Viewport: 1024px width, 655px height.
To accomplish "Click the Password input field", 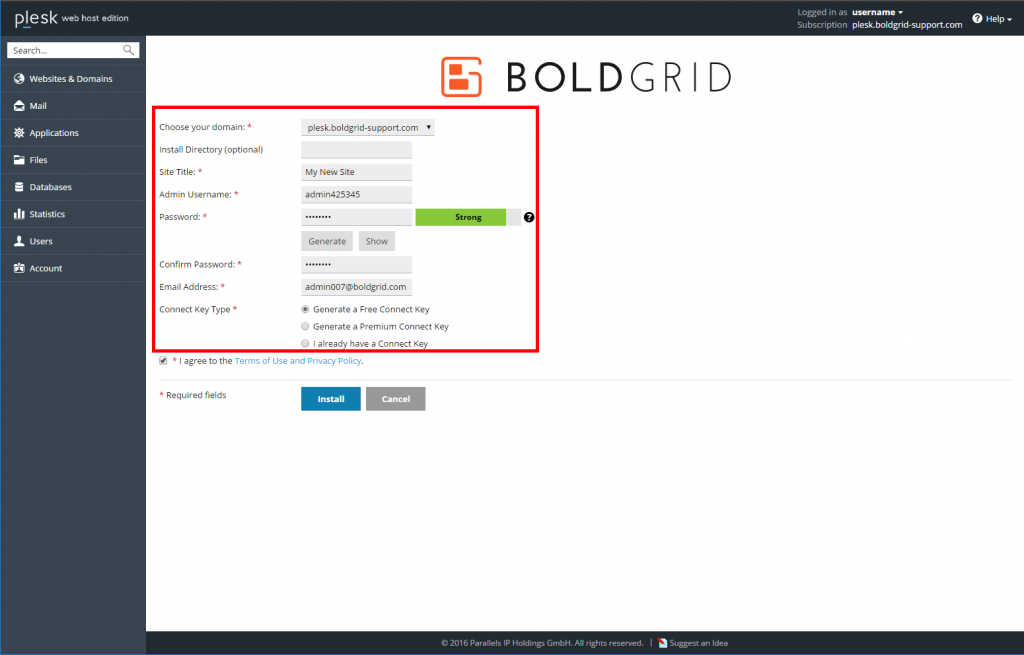I will (x=357, y=217).
